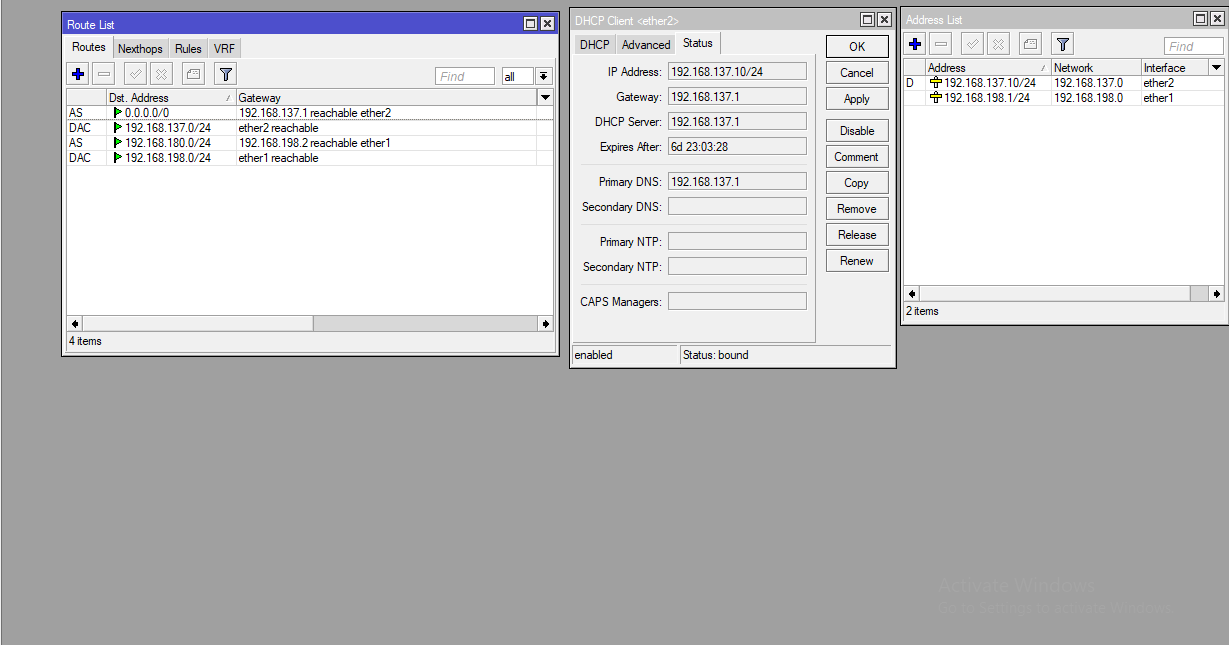Screen dimensions: 1229x645
Task: Open the Interface column dropdown arrow
Action: 1216,66
